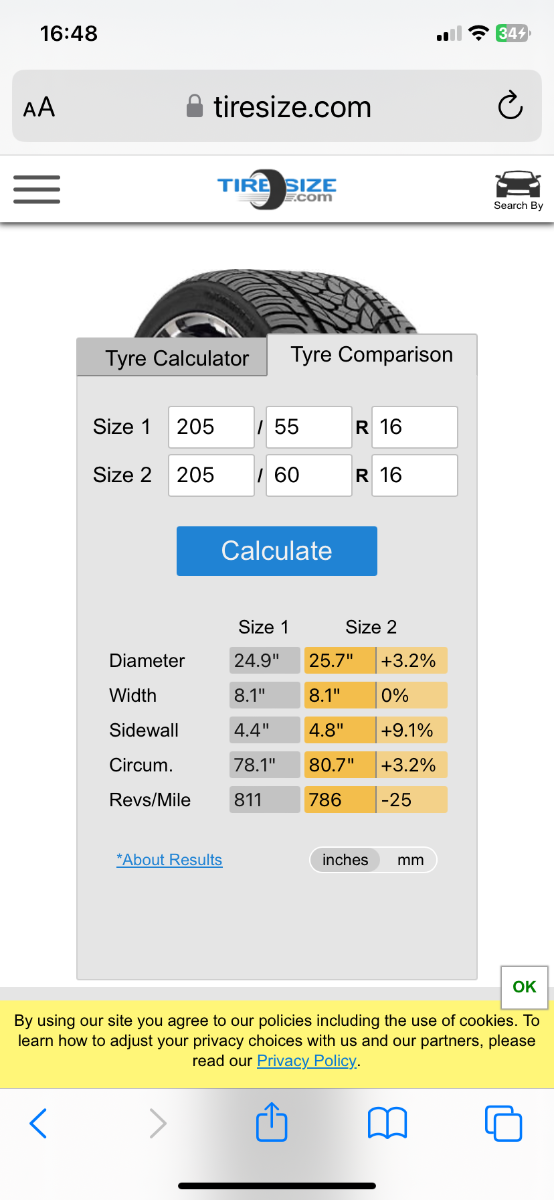The height and width of the screenshot is (1200, 554).
Task: Switch units to inches
Action: (x=345, y=860)
